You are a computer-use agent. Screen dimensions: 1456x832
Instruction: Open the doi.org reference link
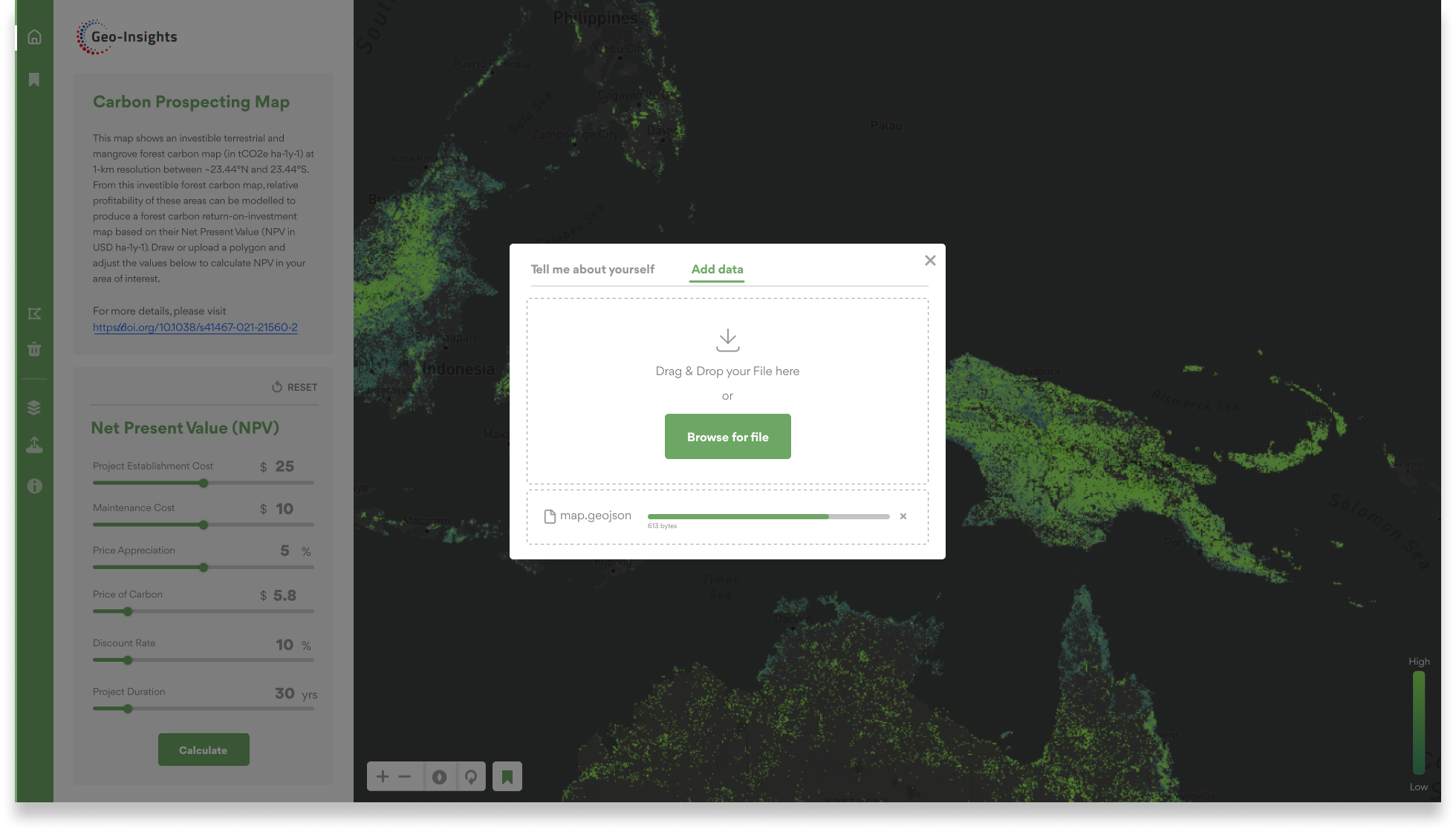(195, 327)
